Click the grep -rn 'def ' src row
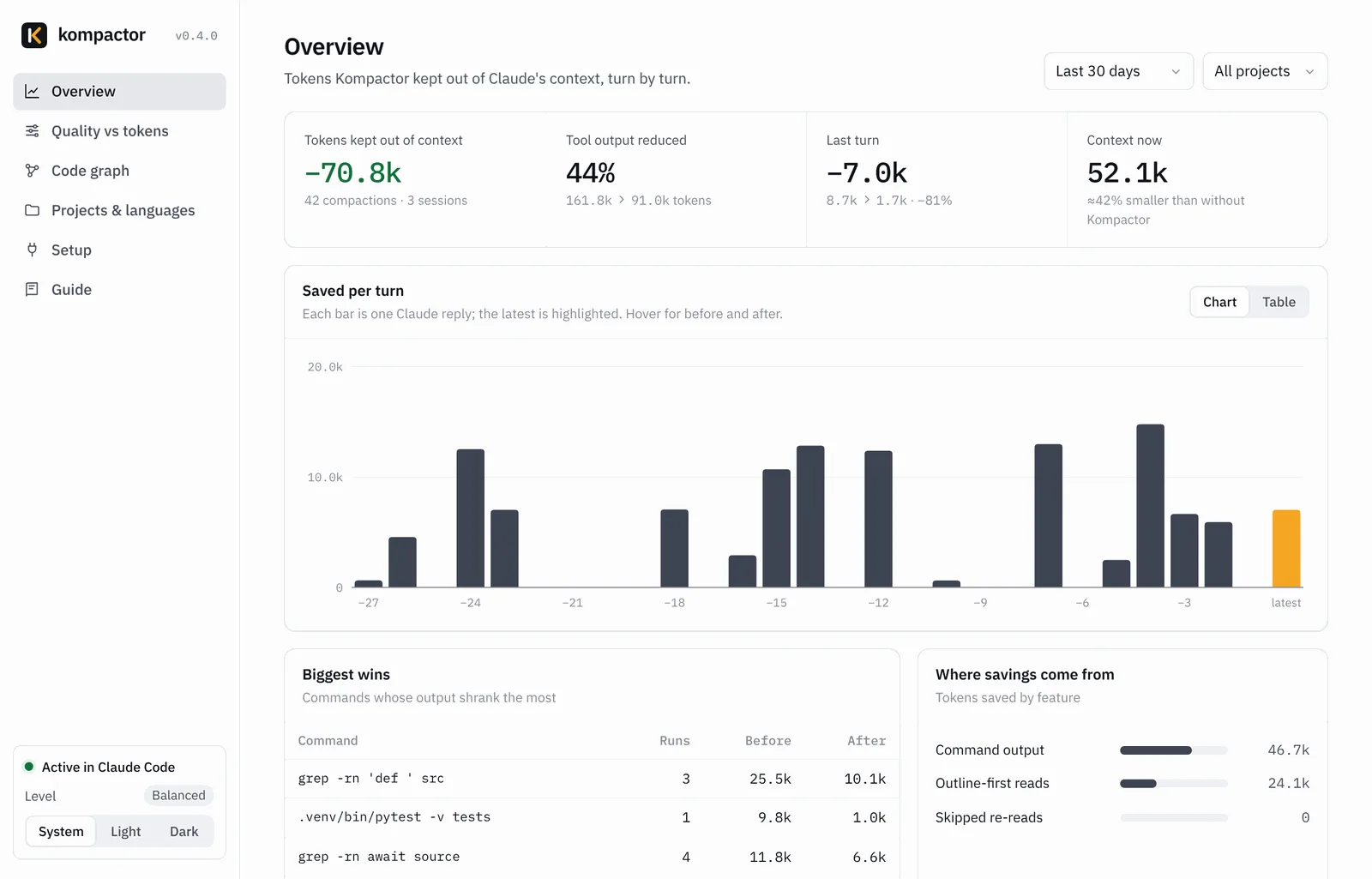The image size is (1372, 879). coord(592,779)
